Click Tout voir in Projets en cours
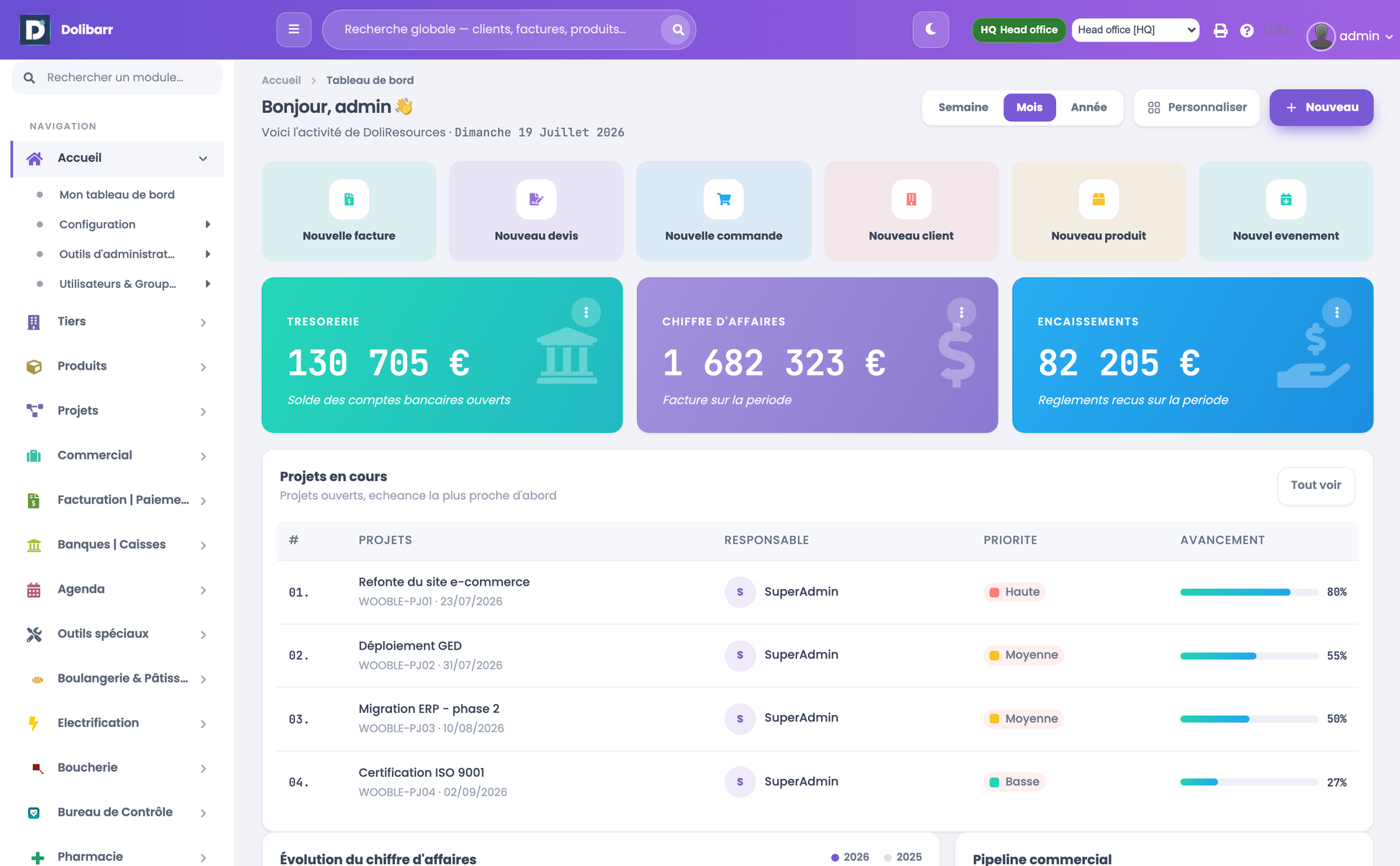 (1315, 486)
